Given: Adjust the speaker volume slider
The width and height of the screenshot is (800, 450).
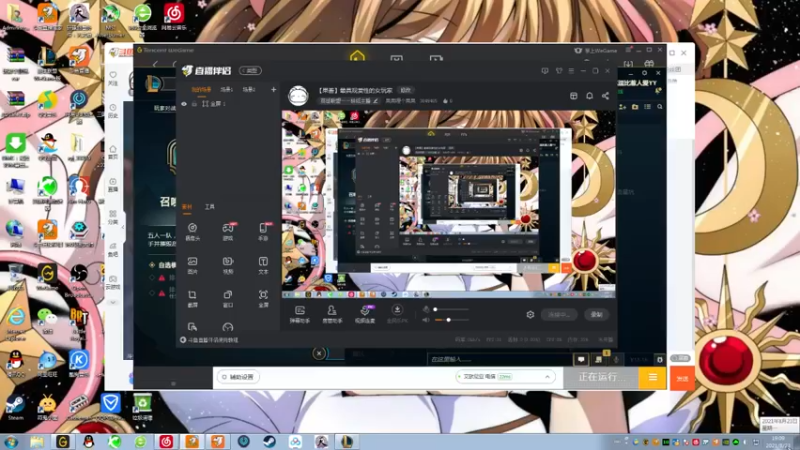Looking at the screenshot, I should [x=452, y=320].
